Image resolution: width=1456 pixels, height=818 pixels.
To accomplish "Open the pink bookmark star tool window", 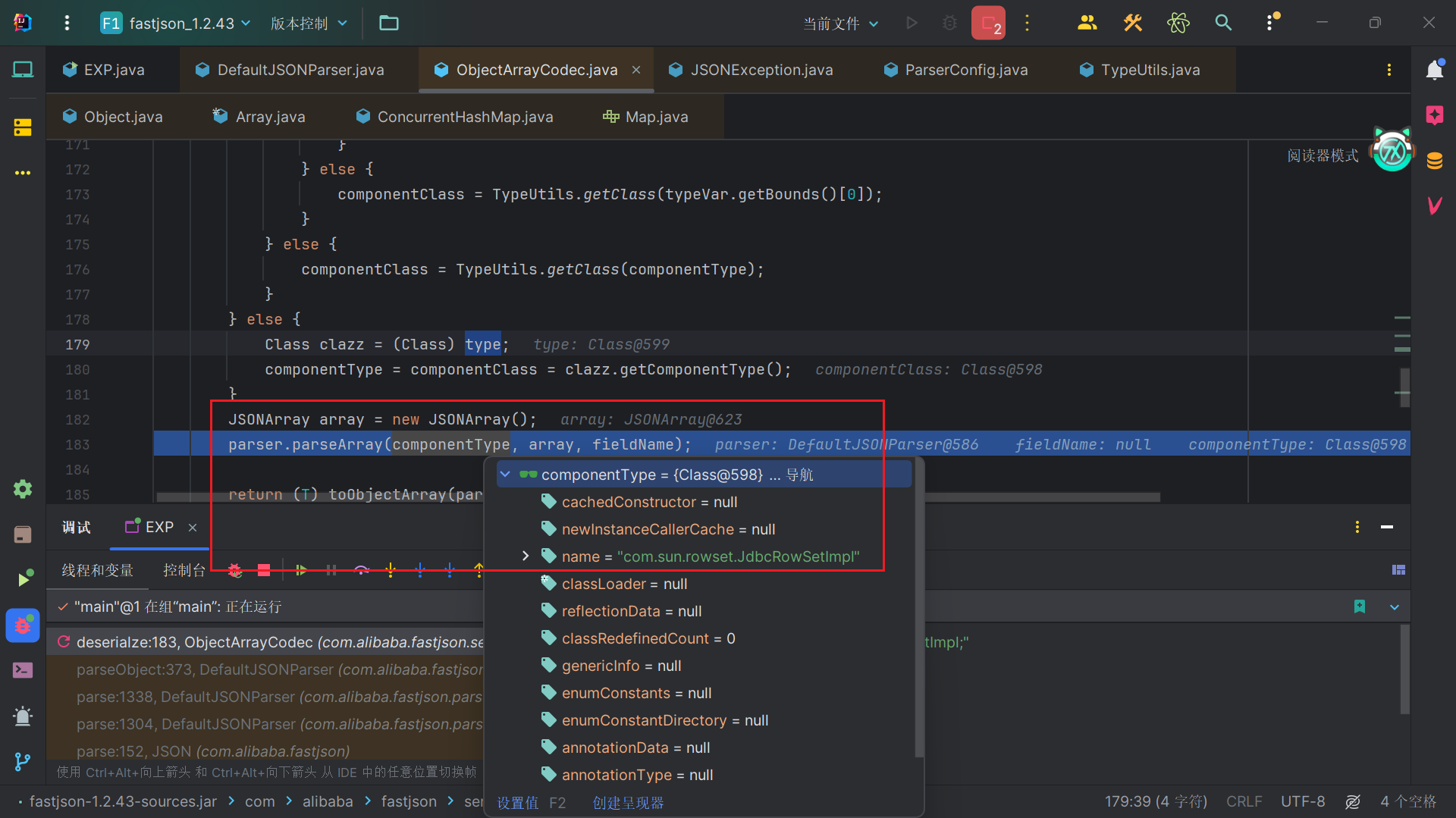I will pos(1434,115).
